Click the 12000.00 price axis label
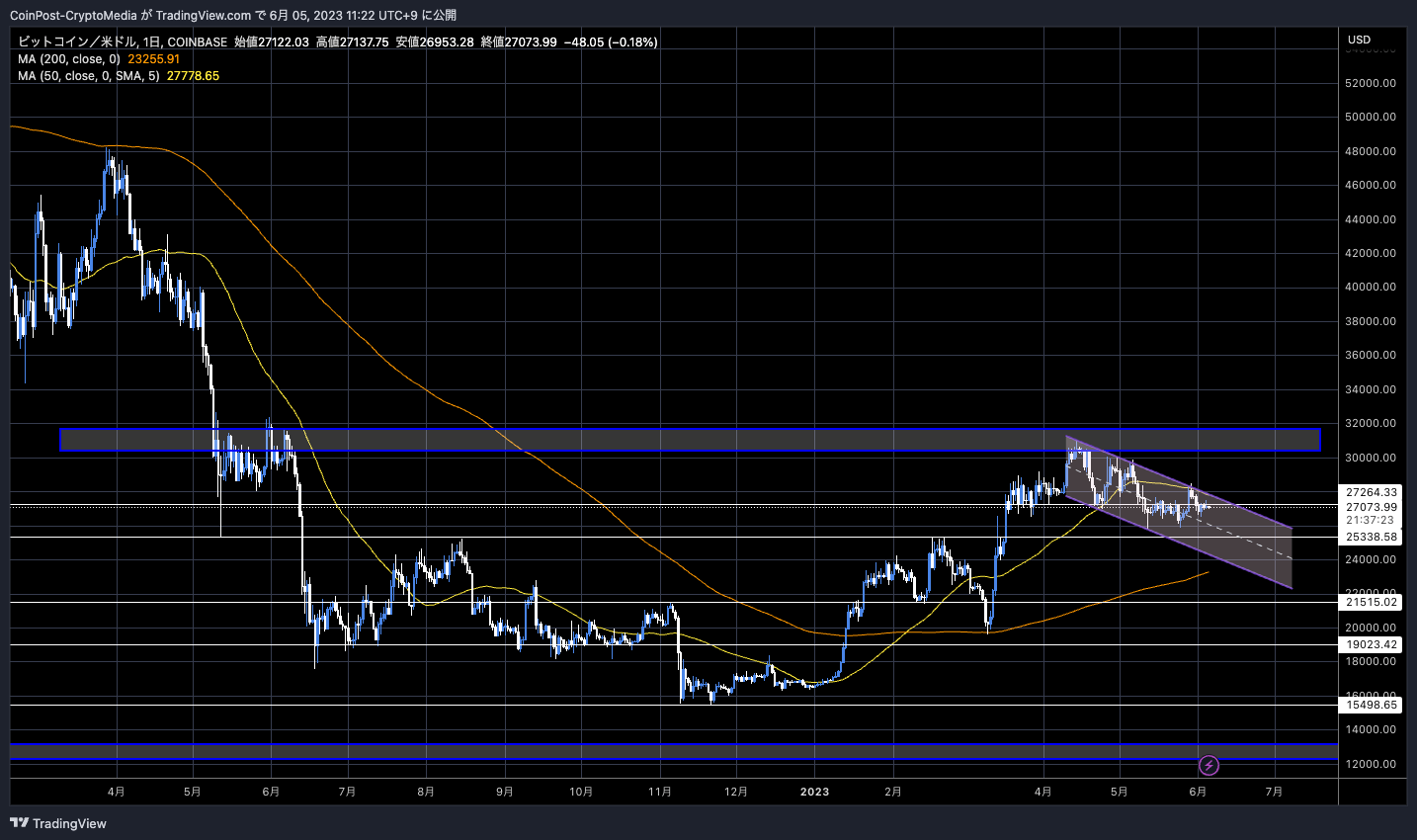The height and width of the screenshot is (840, 1417). click(1372, 764)
